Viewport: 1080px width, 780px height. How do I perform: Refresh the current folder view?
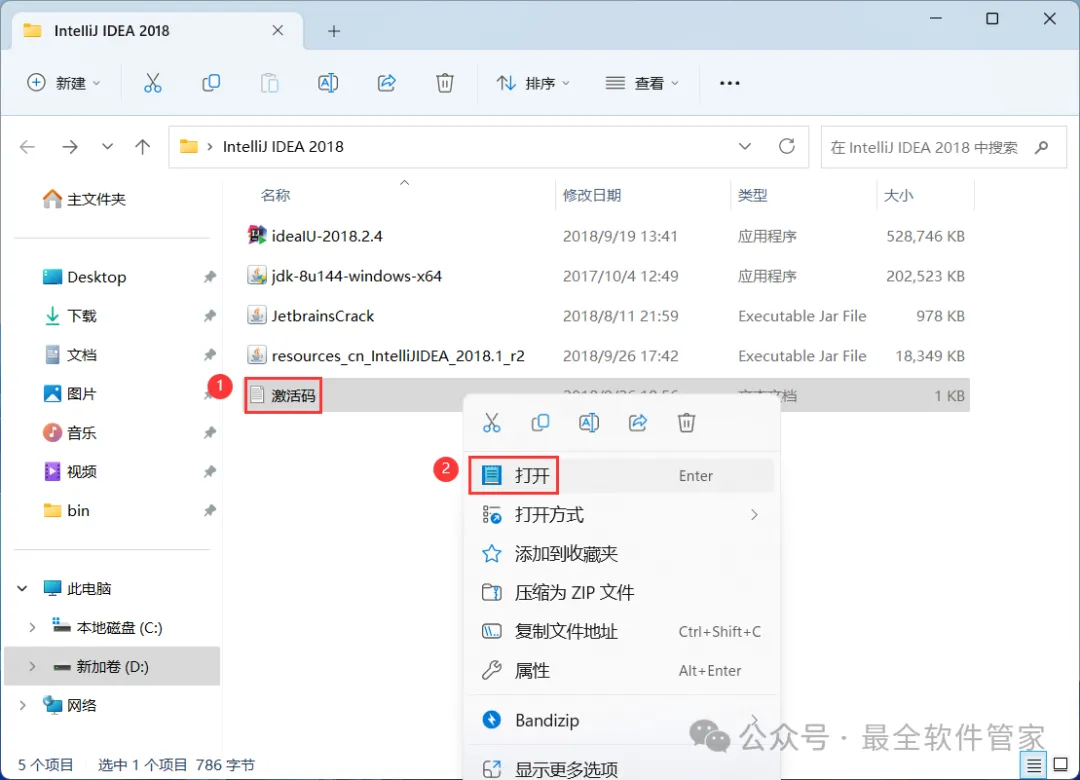click(x=787, y=146)
